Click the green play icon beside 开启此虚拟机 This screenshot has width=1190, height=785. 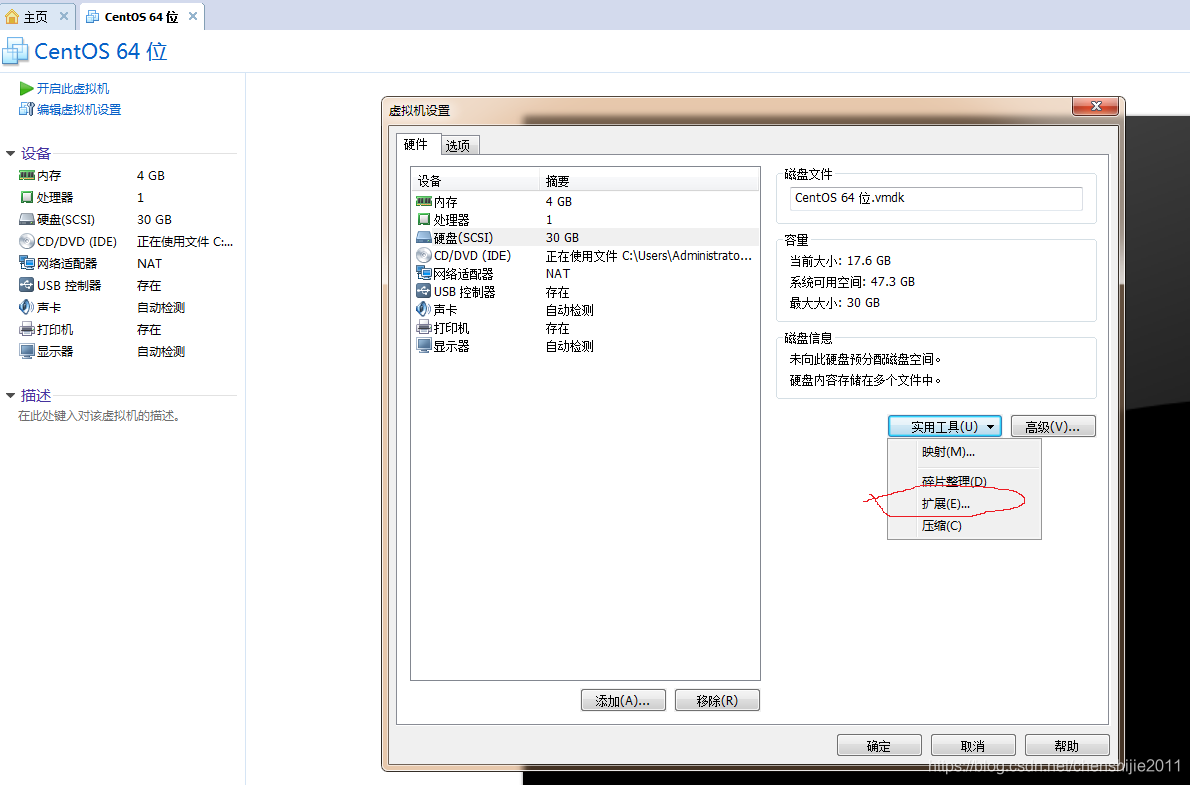pos(25,87)
